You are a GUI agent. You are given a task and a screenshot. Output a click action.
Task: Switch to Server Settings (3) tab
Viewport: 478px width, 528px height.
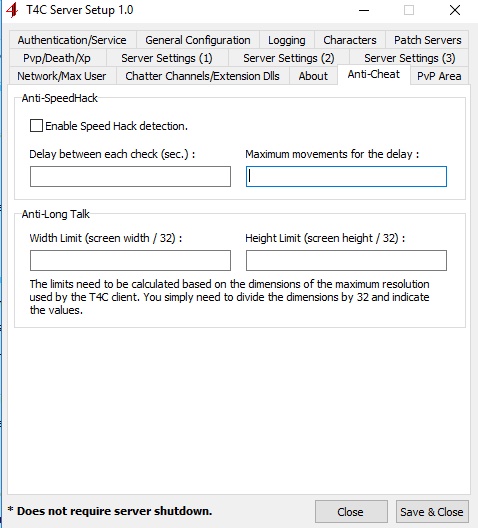click(x=409, y=58)
